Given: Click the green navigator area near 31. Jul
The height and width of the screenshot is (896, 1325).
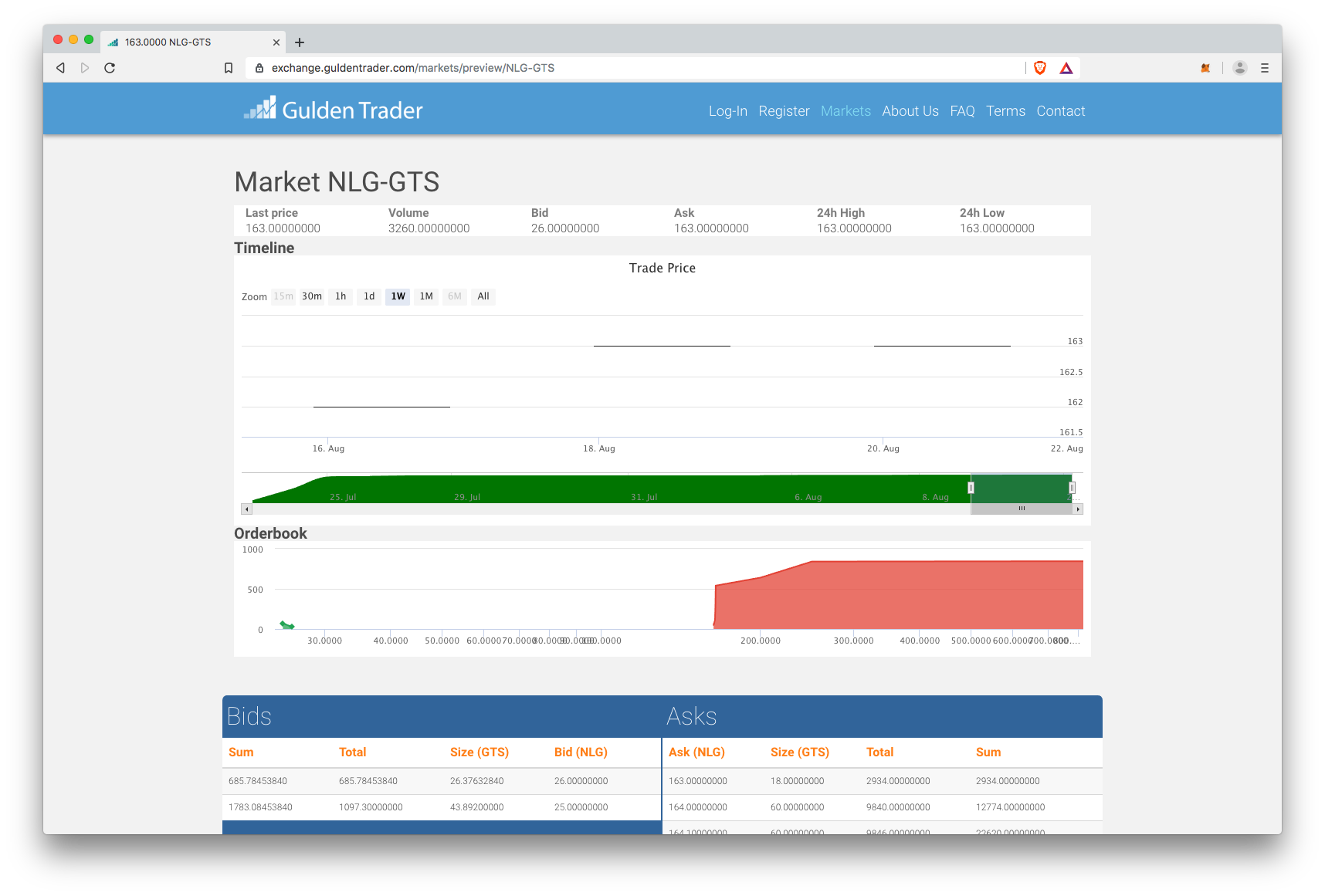Looking at the screenshot, I should click(x=643, y=489).
